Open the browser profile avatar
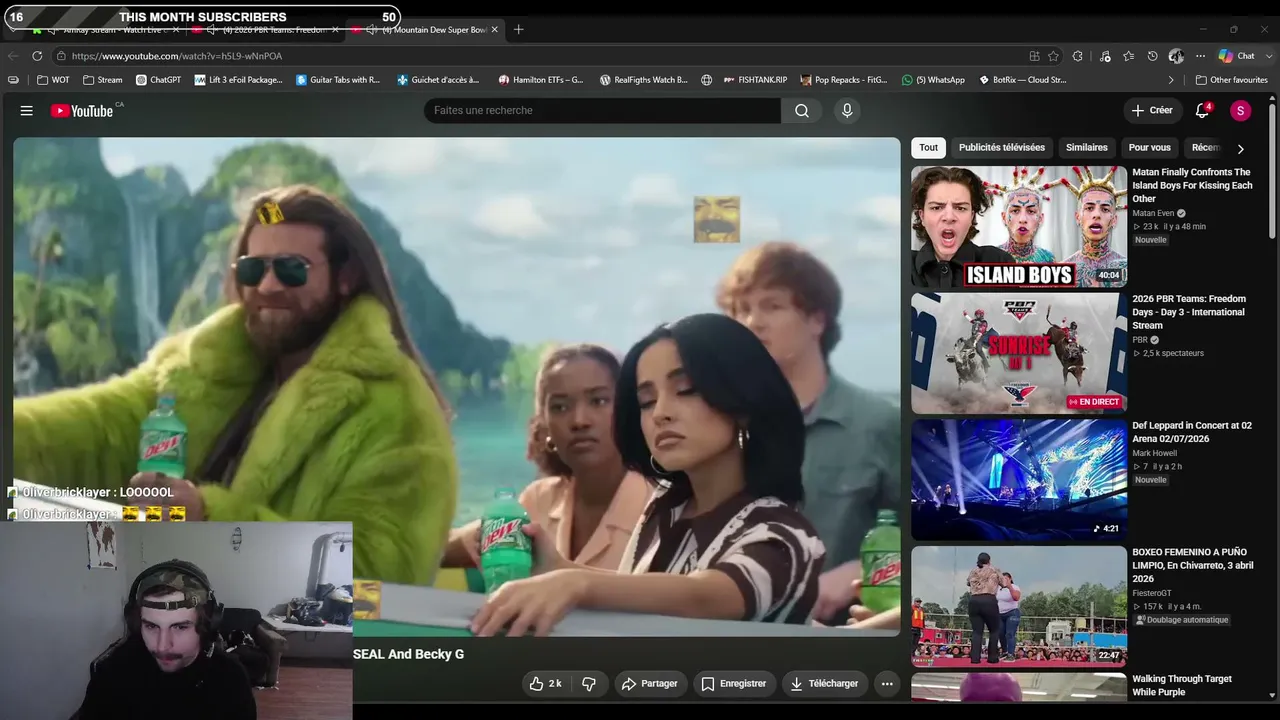The image size is (1280, 720). point(1177,56)
